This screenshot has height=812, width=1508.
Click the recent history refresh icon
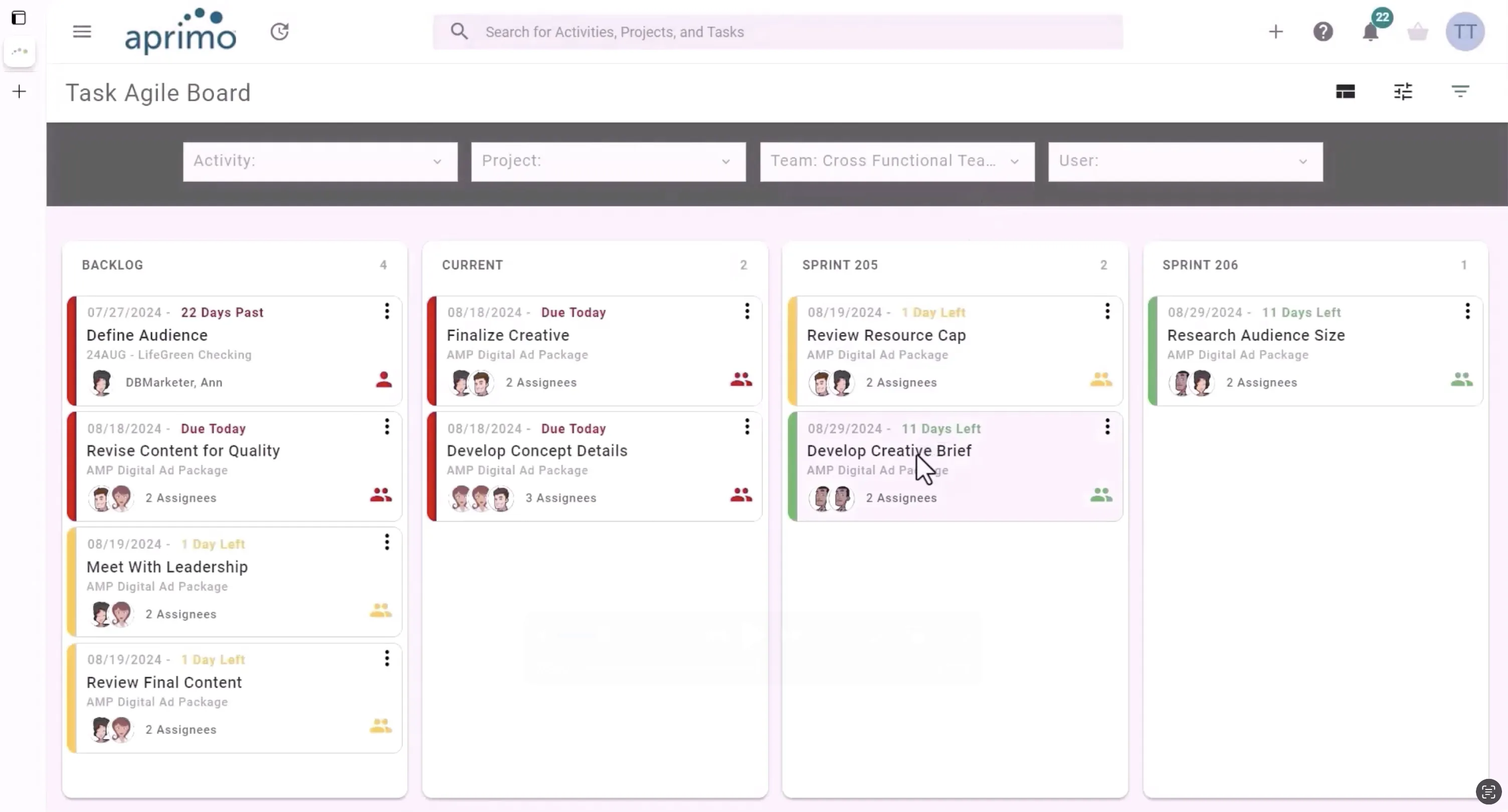(x=280, y=32)
